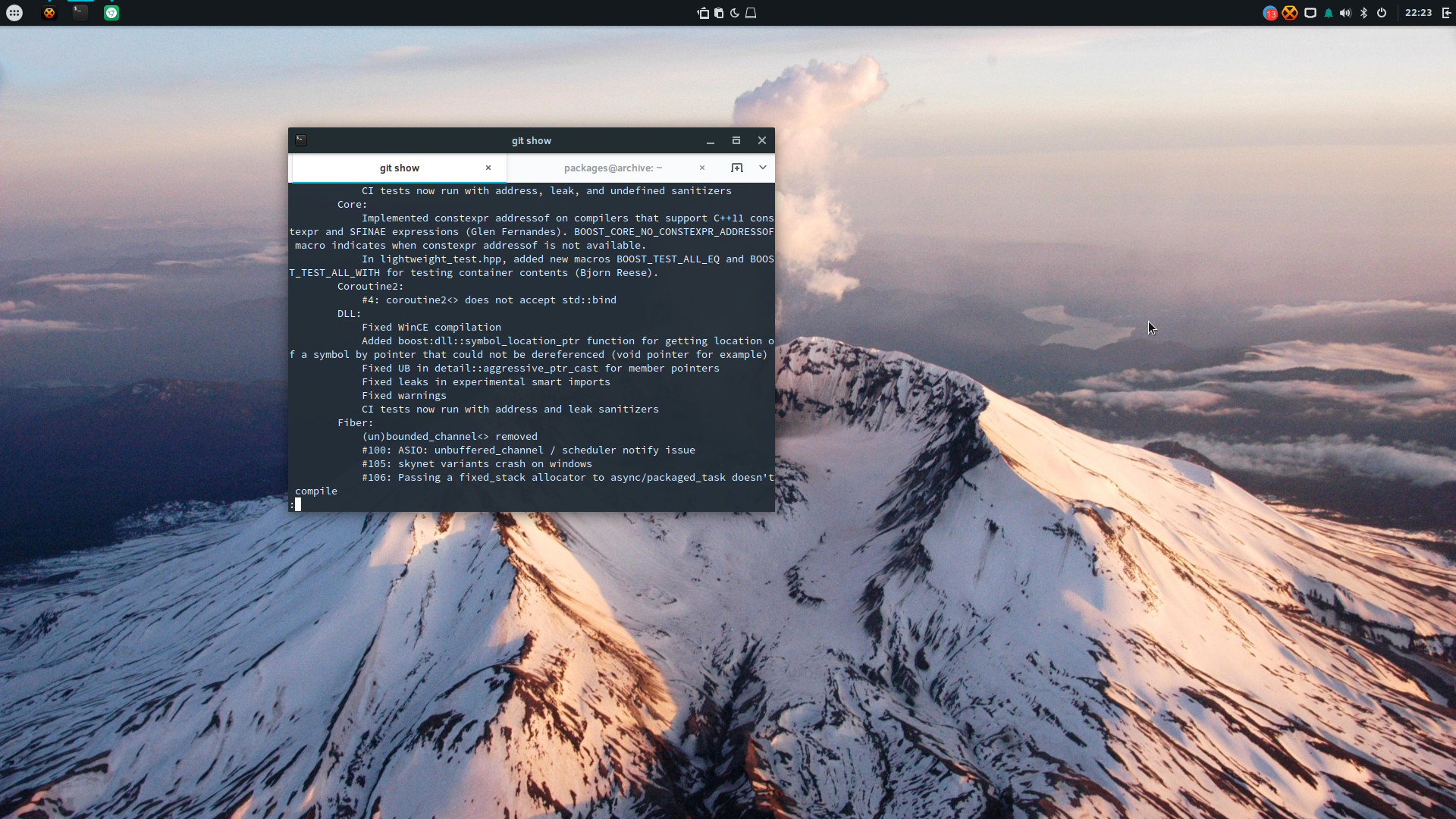The height and width of the screenshot is (819, 1456).
Task: Close the git show terminal window
Action: pos(762,141)
